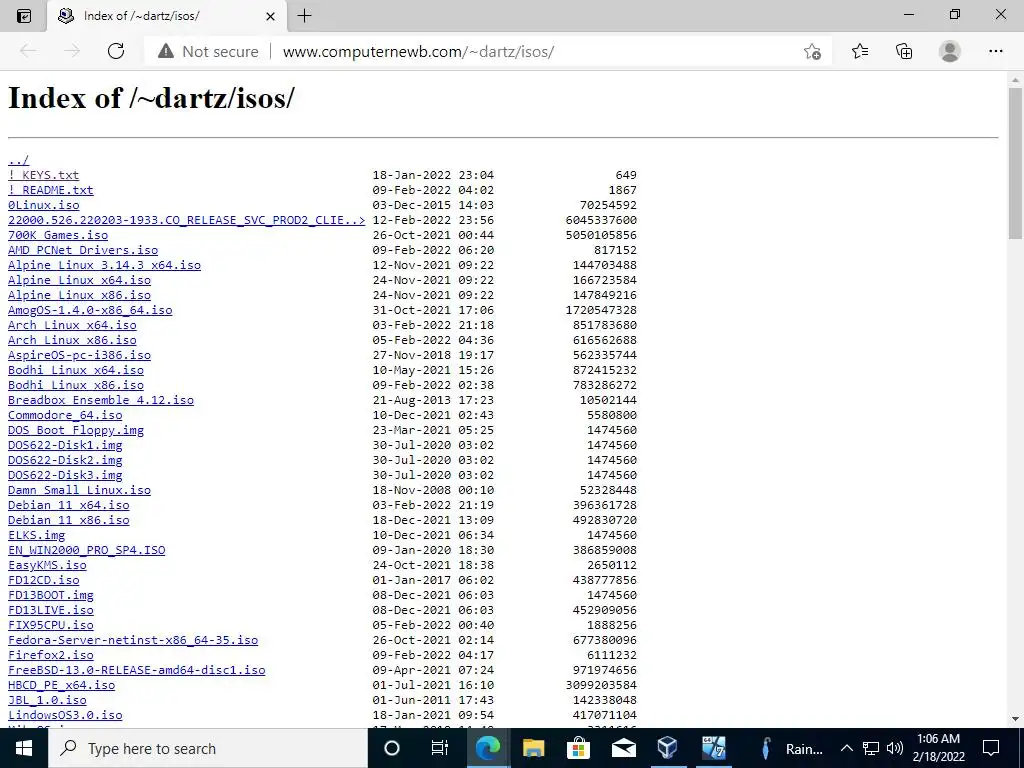The height and width of the screenshot is (768, 1024).
Task: Click FD13LIVE.iso link
Action: pos(50,611)
